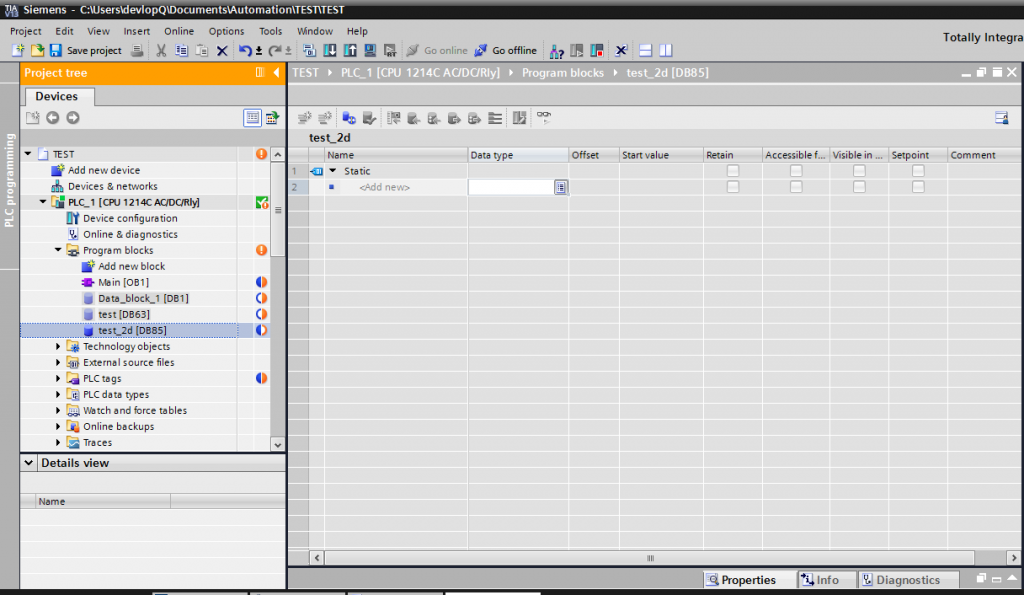The image size is (1024, 595).
Task: Click the Split editor horizontally icon
Action: (645, 50)
